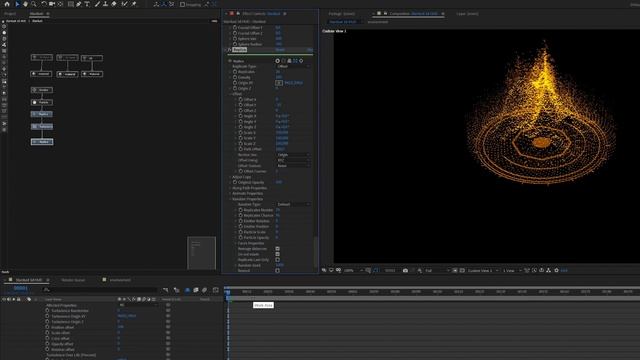
Task: Open the Custom View 1 dropdown
Action: click(483, 270)
